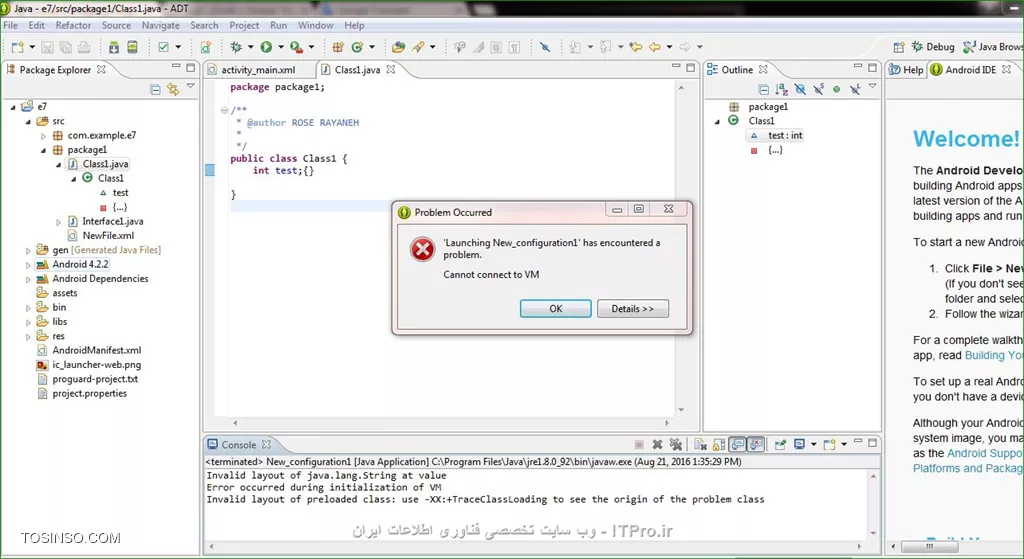
Task: Toggle Show Console on Standard Error
Action: [756, 445]
